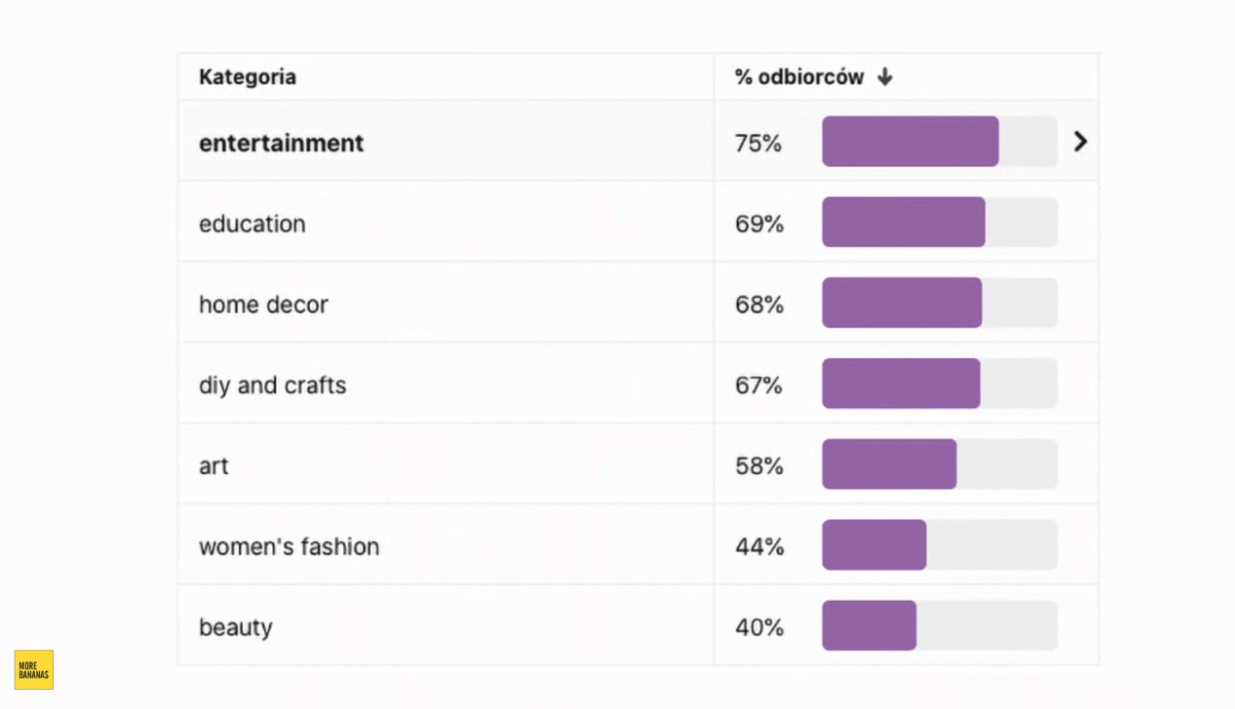The width and height of the screenshot is (1235, 709).
Task: Click the Kategoria column header
Action: pos(247,77)
